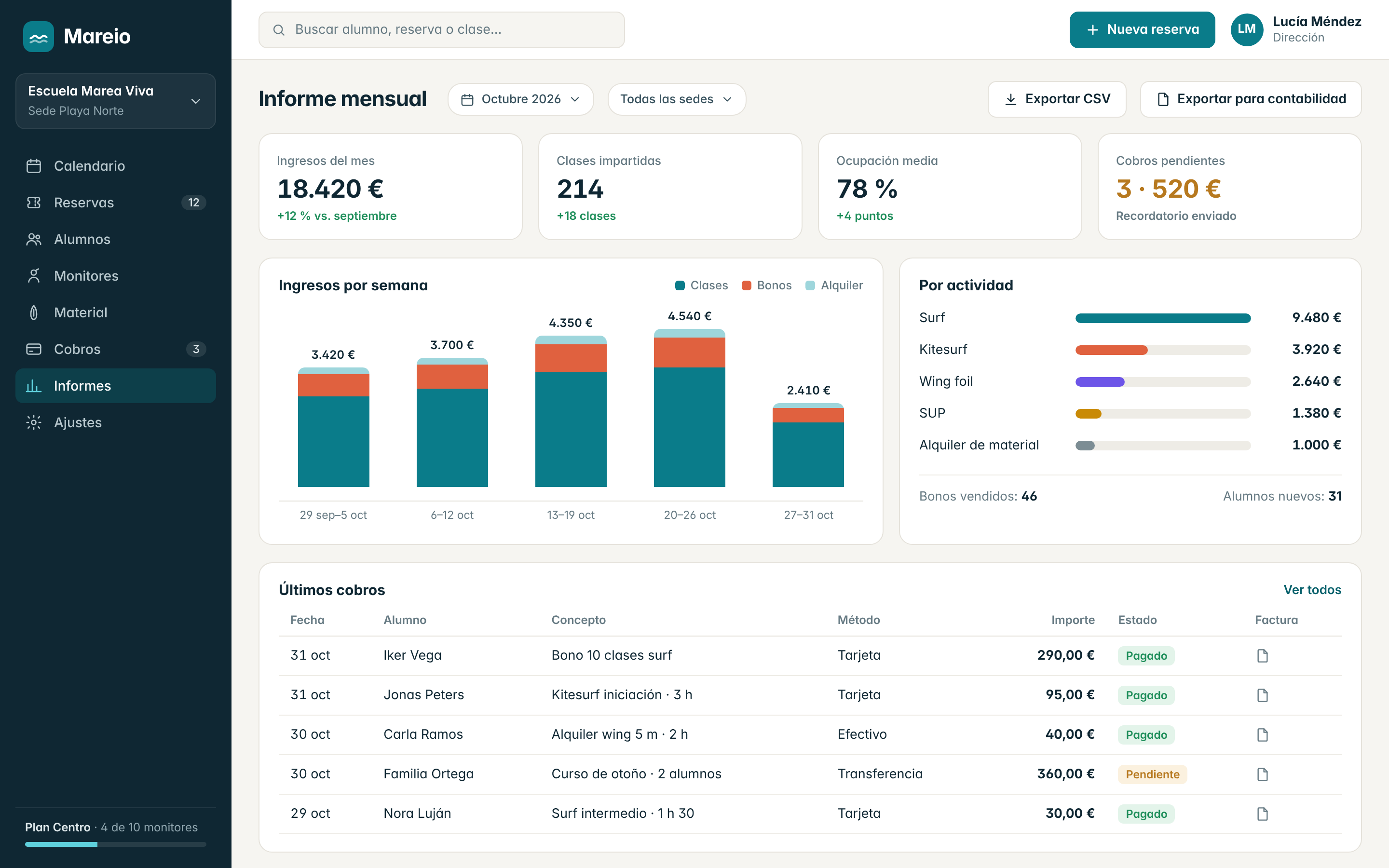
Task: Click the Mareio wave logo icon
Action: click(39, 37)
